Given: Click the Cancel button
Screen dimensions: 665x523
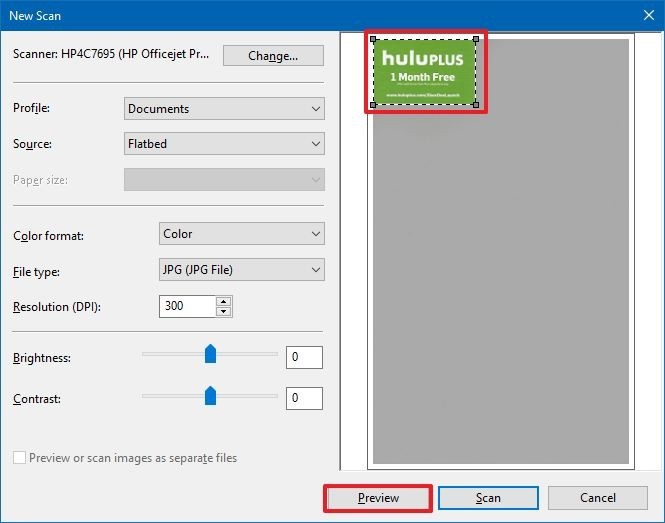Looking at the screenshot, I should click(x=598, y=498).
